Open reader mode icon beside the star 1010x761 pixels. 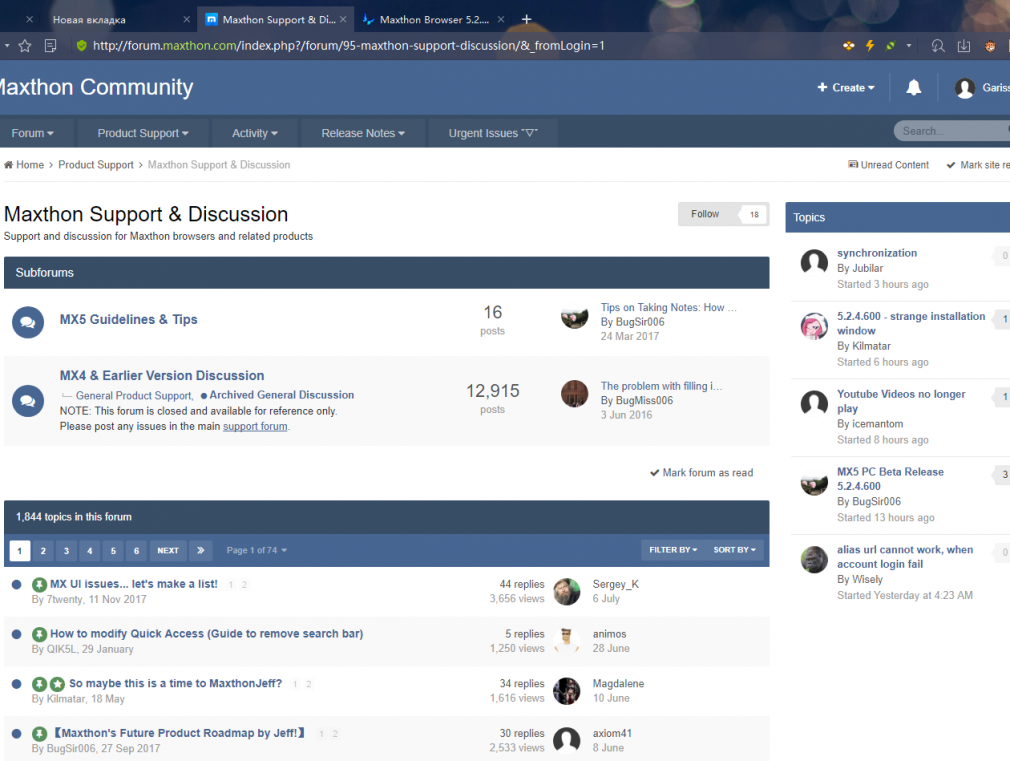(50, 46)
